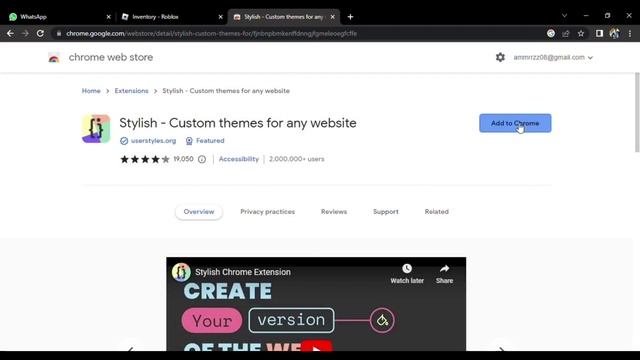The width and height of the screenshot is (640, 360).
Task: Open the Related tab
Action: [436, 211]
